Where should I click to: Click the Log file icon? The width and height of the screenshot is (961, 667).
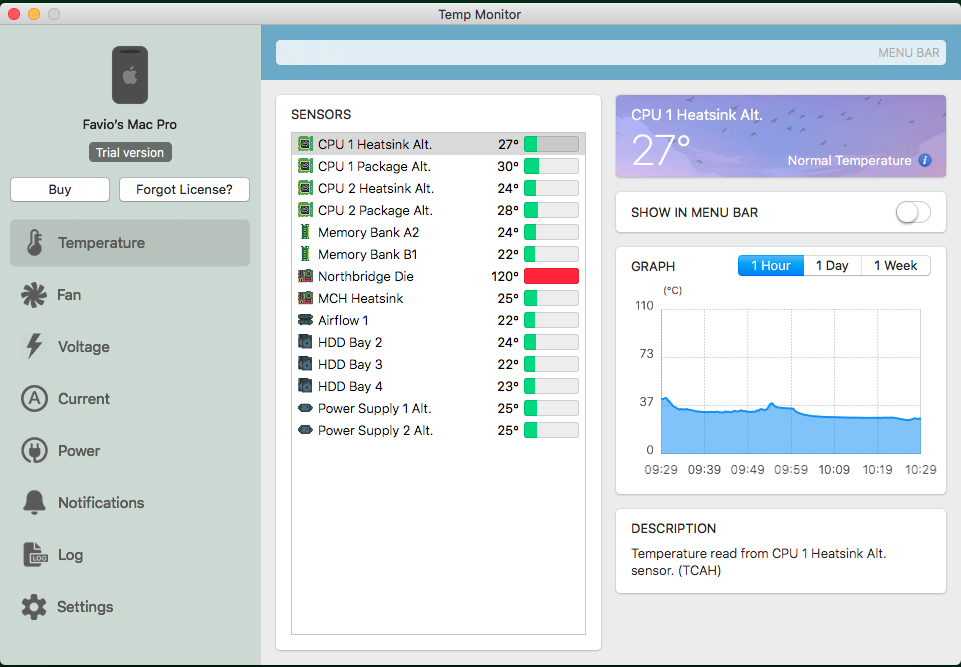[35, 554]
